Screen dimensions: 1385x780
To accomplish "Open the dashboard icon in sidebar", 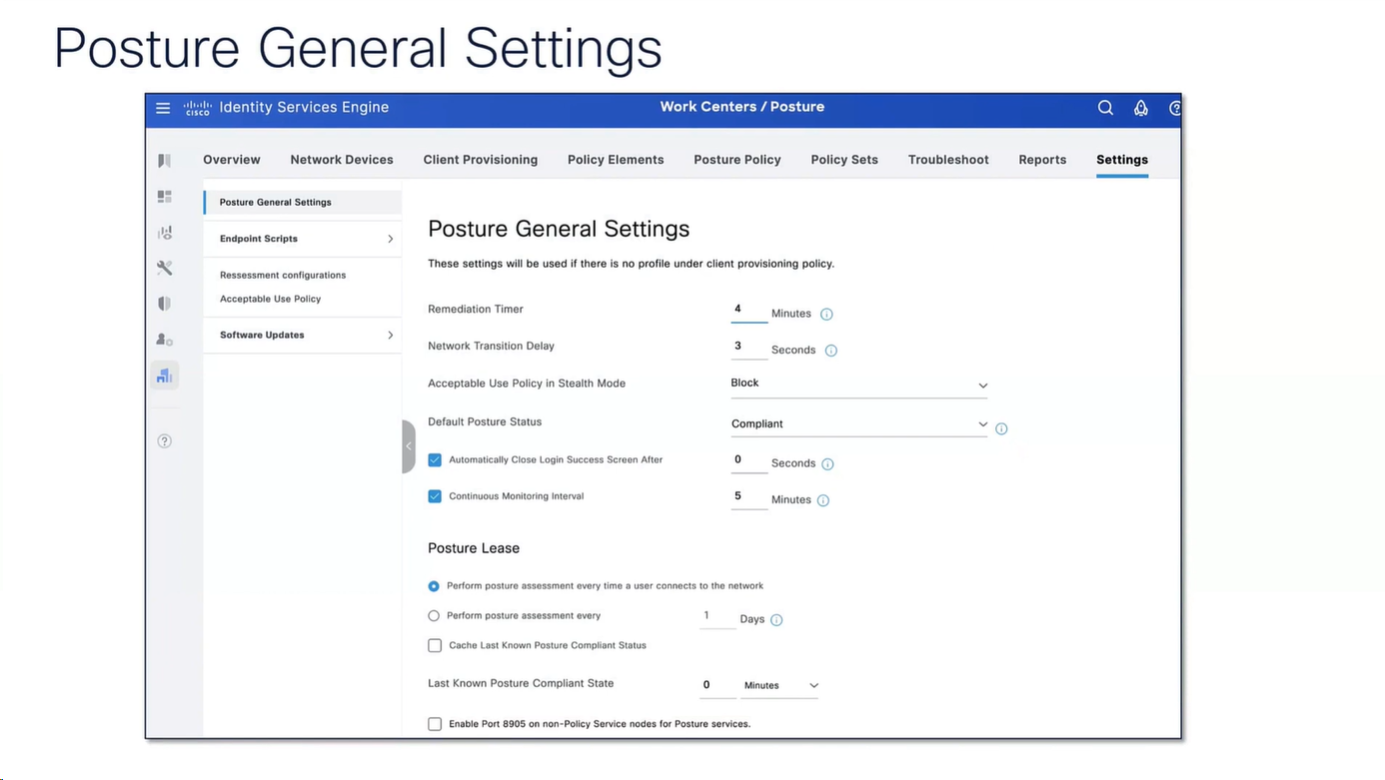I will point(164,197).
